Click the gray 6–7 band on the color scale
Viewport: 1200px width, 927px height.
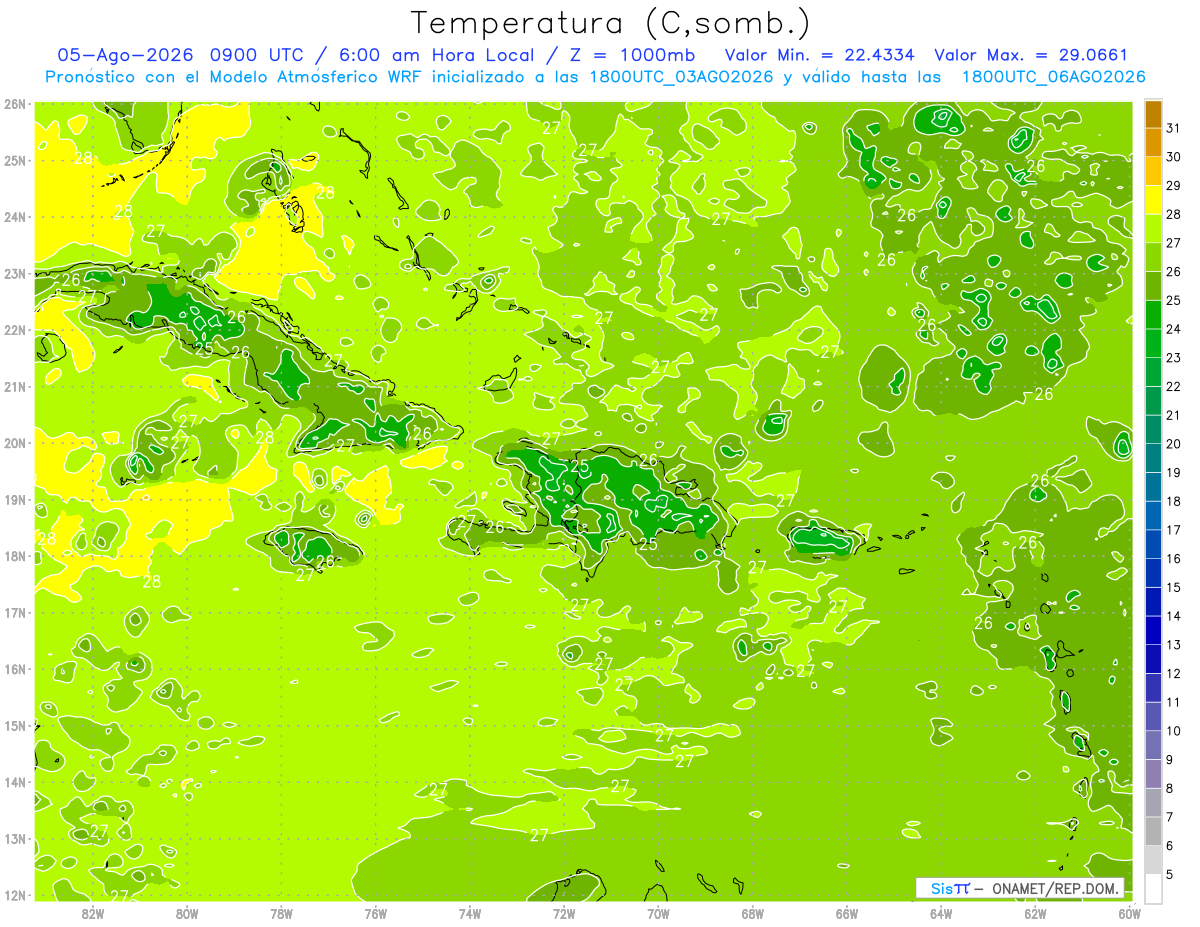1153,832
